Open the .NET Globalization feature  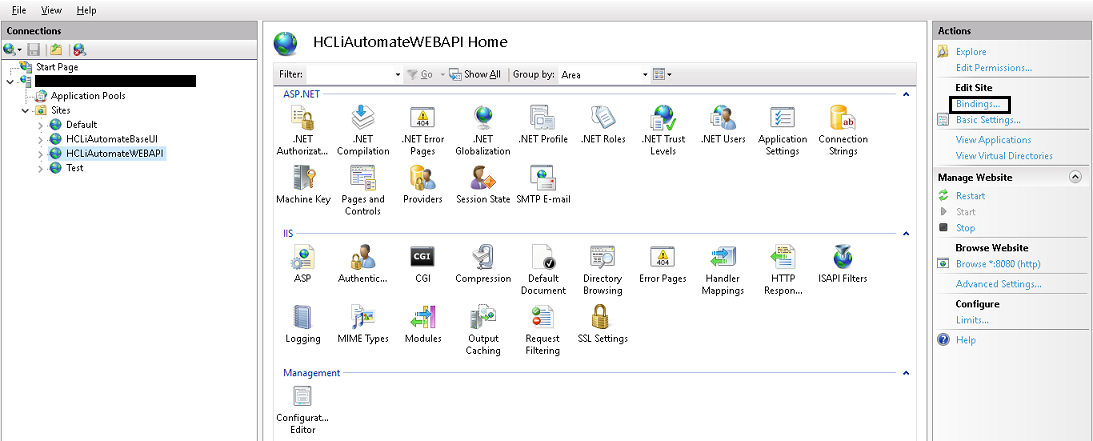(483, 130)
